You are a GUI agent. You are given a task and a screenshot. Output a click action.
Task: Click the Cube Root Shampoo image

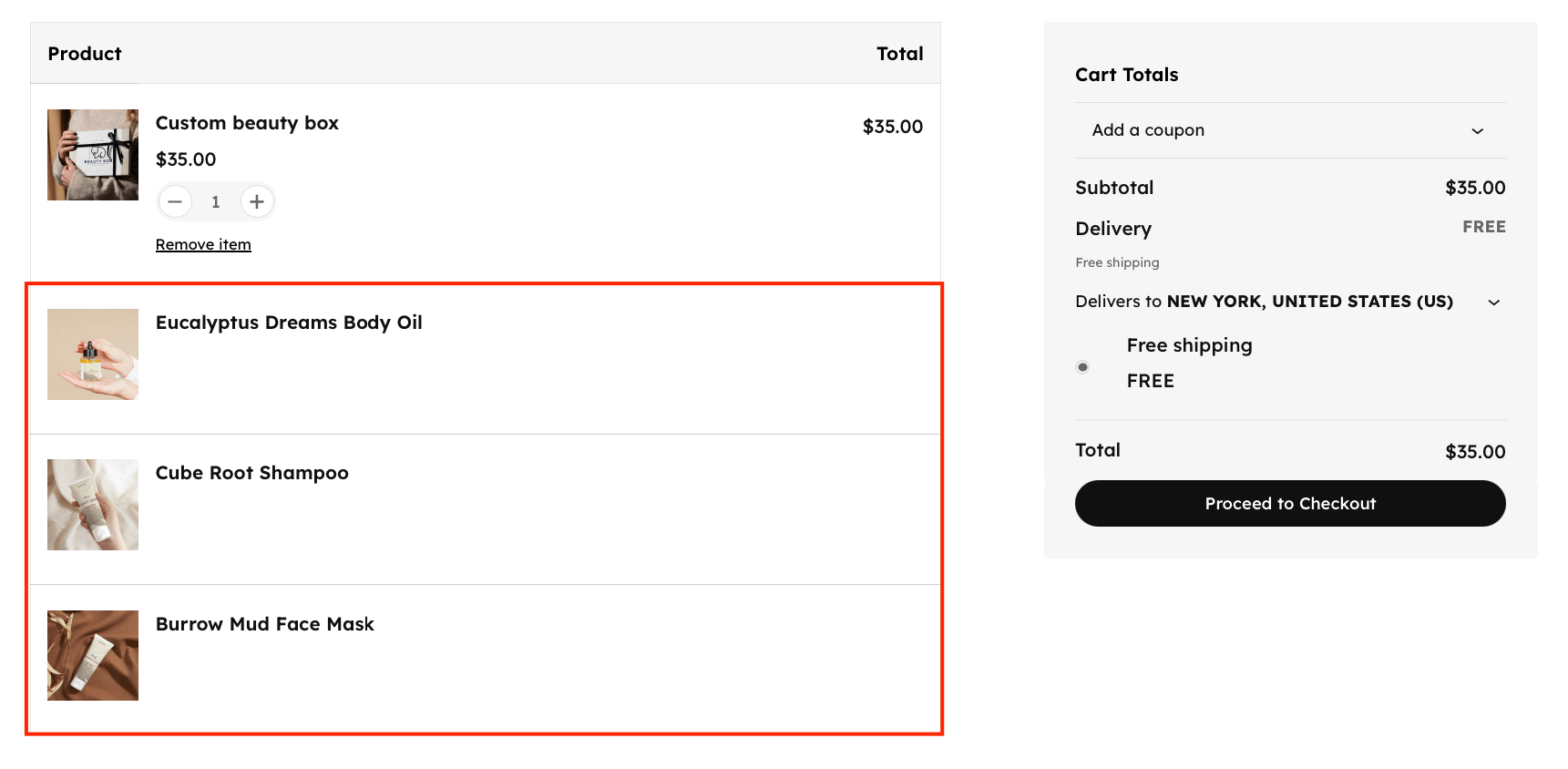[93, 505]
